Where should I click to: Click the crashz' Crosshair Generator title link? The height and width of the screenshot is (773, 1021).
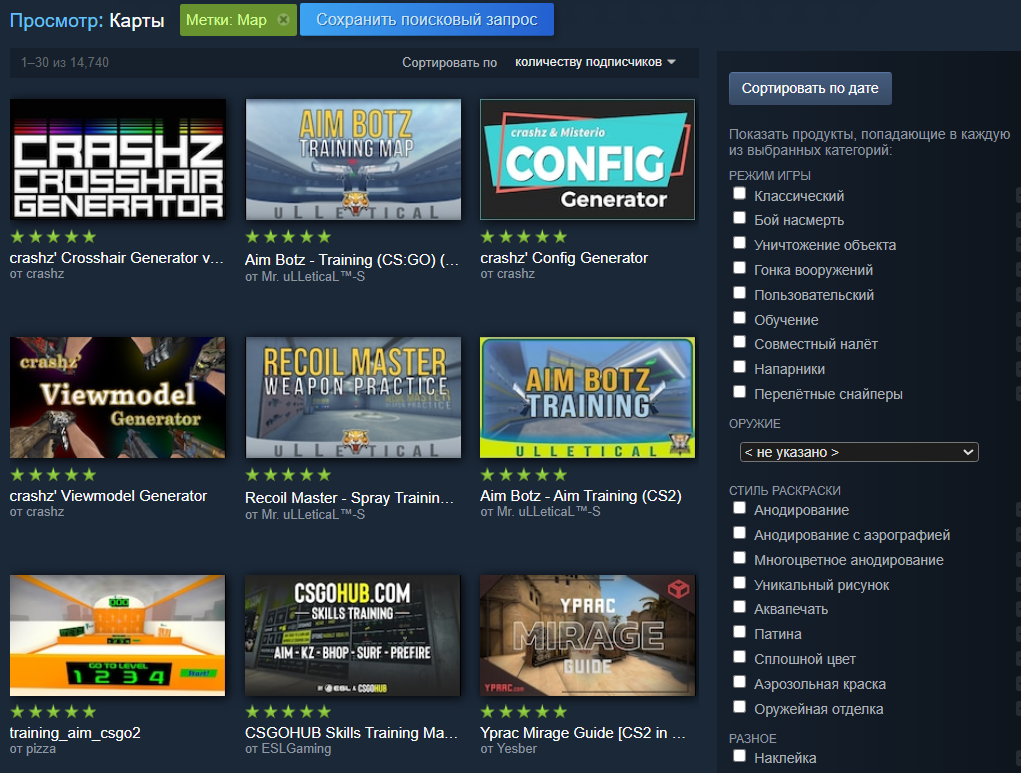click(x=117, y=258)
